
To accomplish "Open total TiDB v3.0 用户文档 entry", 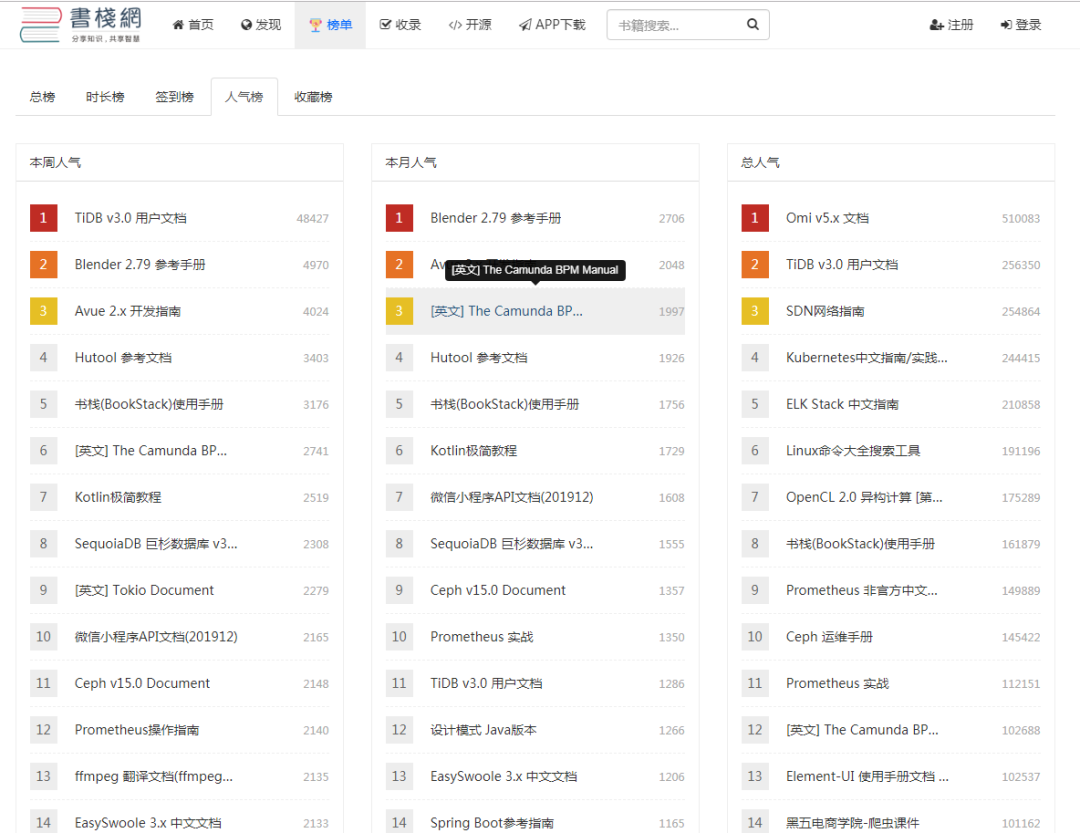I will 842,265.
